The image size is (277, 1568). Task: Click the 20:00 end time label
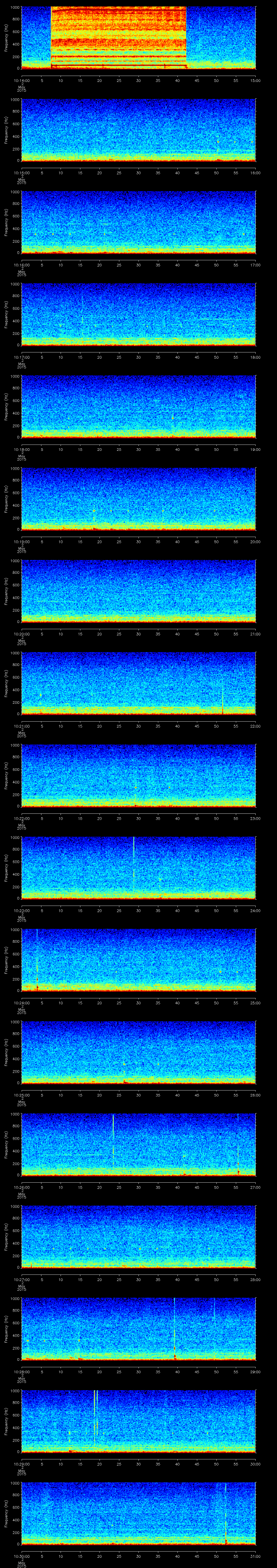coord(255,542)
